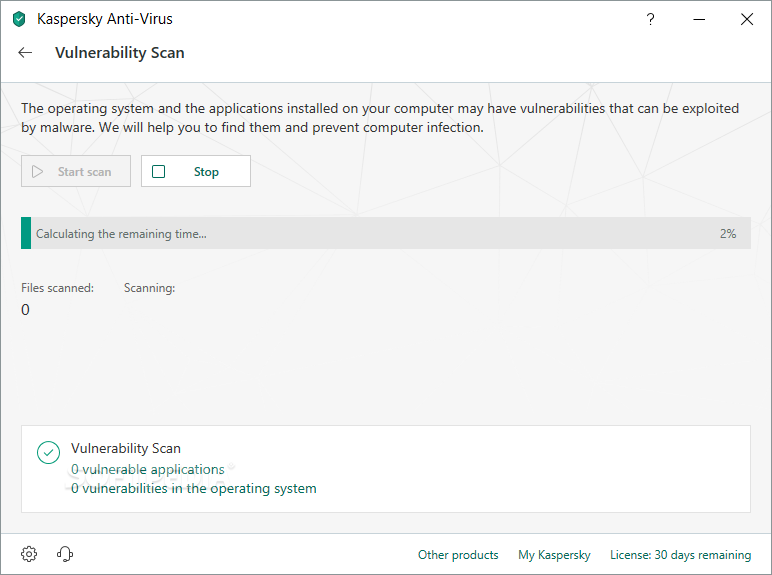The height and width of the screenshot is (575, 772).
Task: Minimize the Kaspersky window
Action: (x=699, y=19)
